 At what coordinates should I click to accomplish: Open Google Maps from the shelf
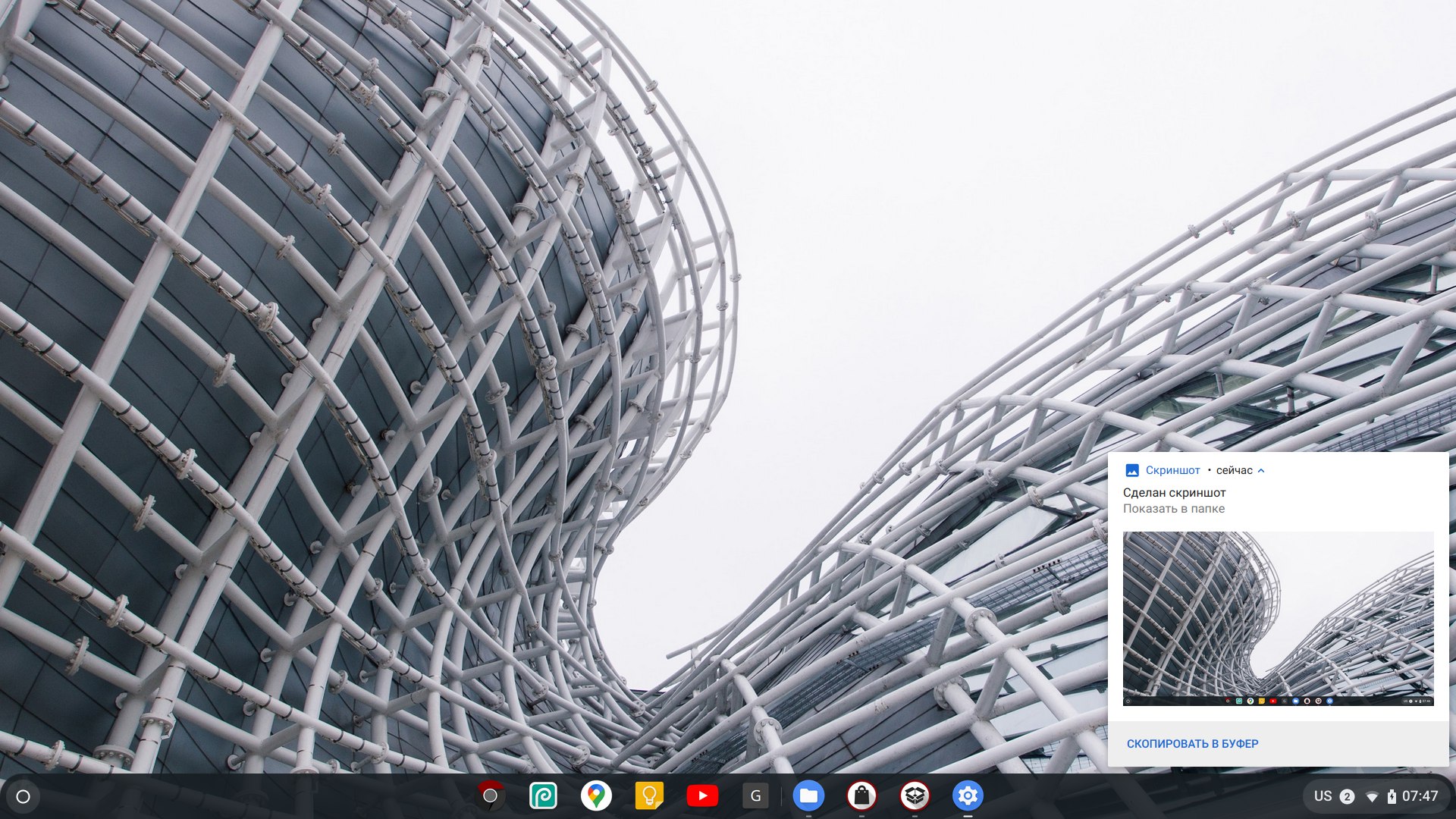[596, 795]
